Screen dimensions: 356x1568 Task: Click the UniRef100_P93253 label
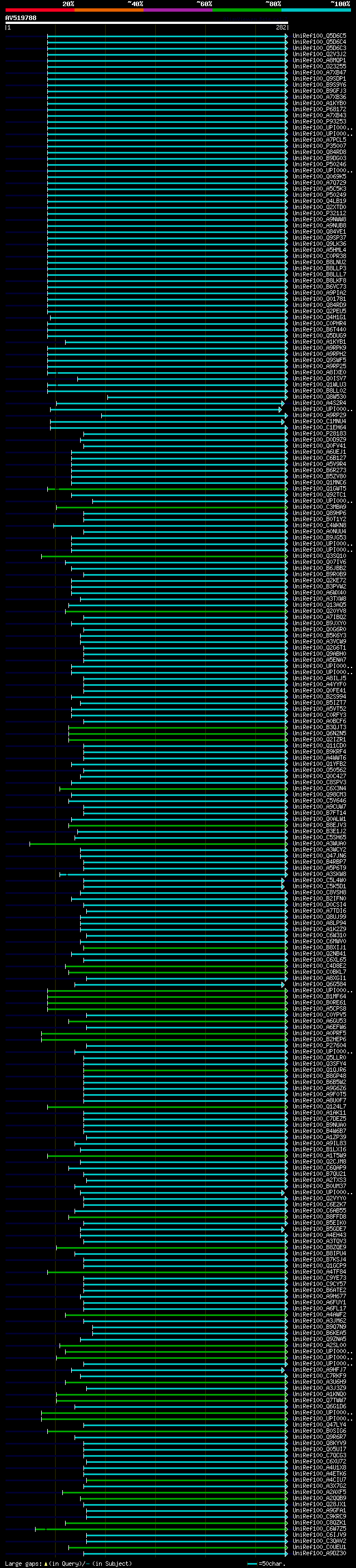319,122
